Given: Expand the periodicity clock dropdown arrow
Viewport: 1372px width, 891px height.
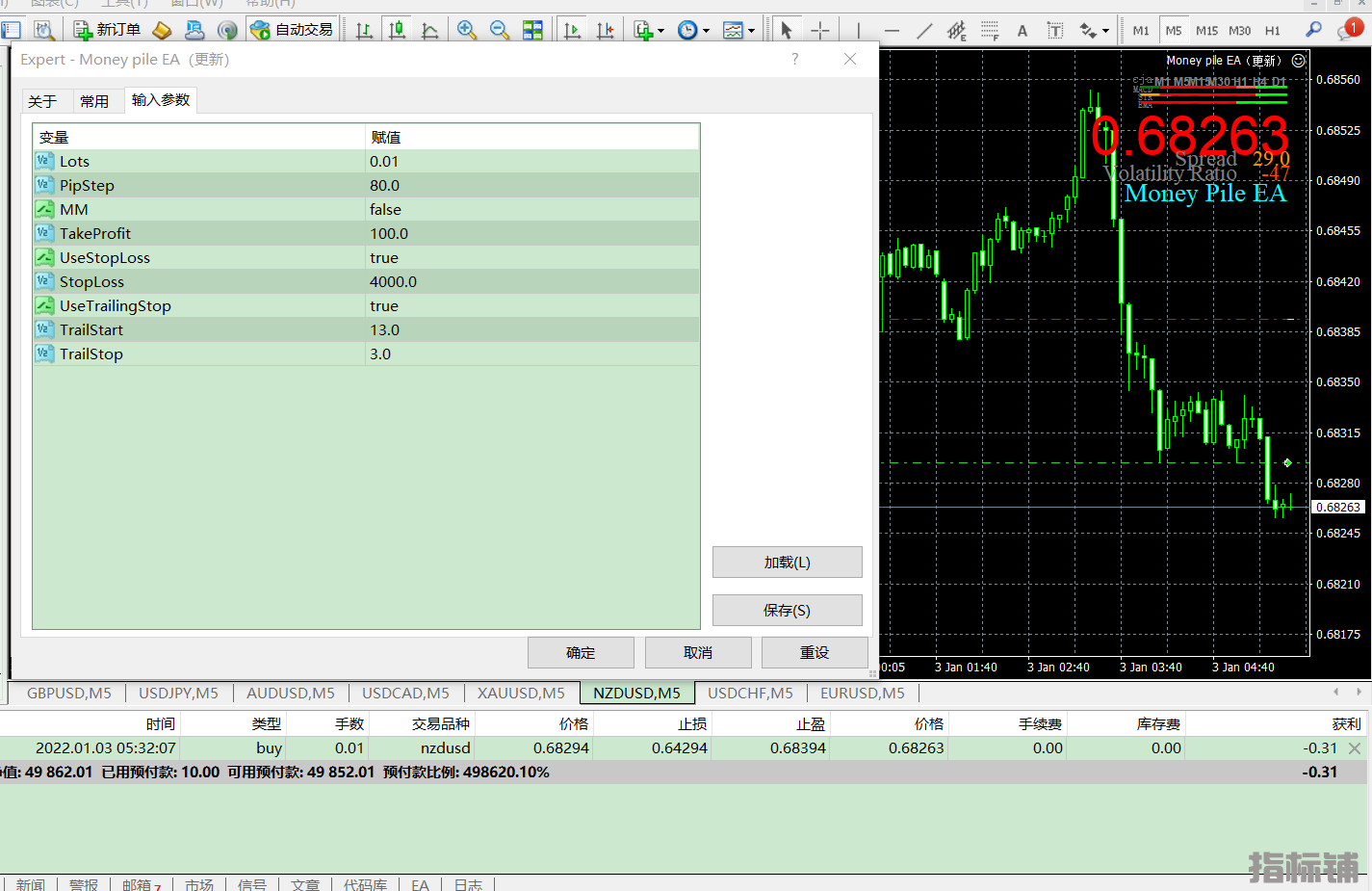Looking at the screenshot, I should (706, 31).
